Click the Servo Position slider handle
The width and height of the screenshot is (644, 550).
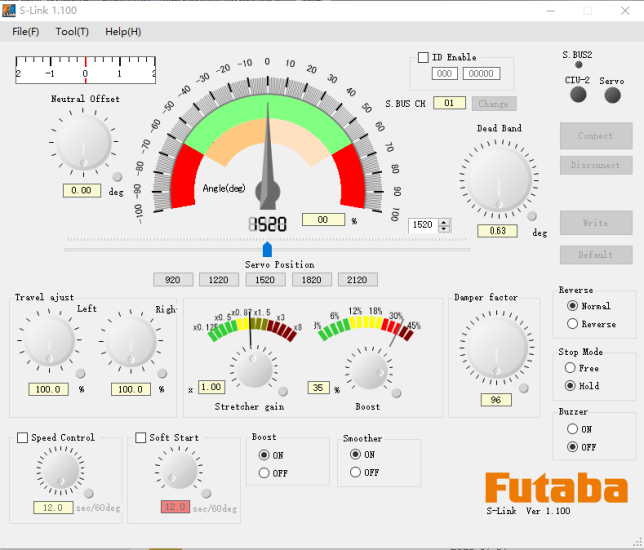(x=267, y=248)
